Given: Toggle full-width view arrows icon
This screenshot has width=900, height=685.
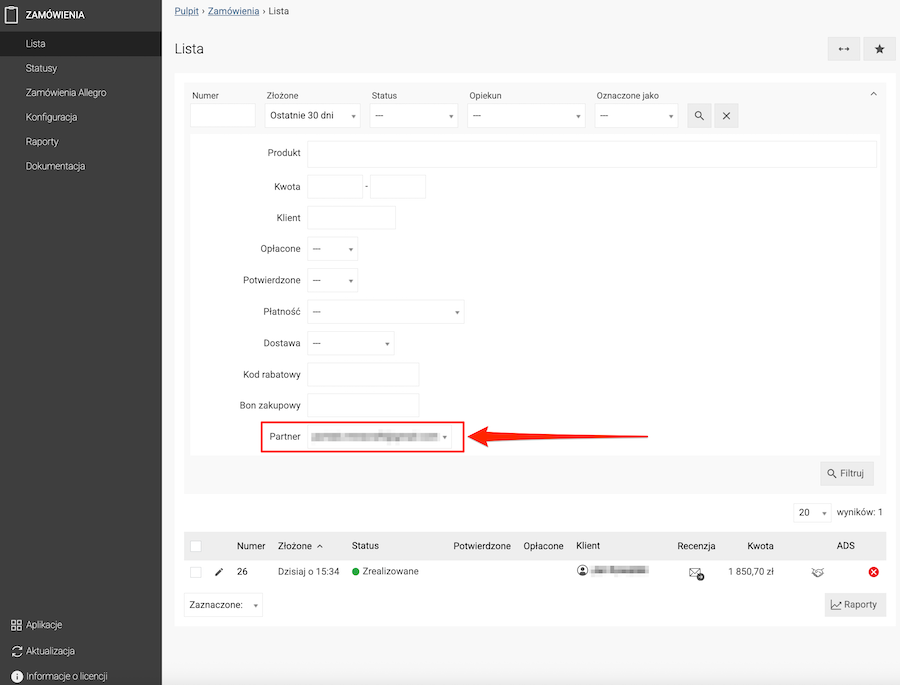Looking at the screenshot, I should tap(844, 49).
